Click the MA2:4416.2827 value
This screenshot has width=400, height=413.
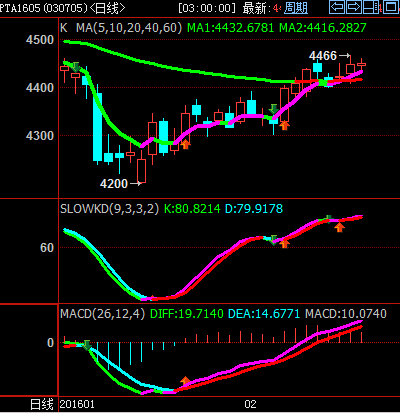[x=323, y=28]
